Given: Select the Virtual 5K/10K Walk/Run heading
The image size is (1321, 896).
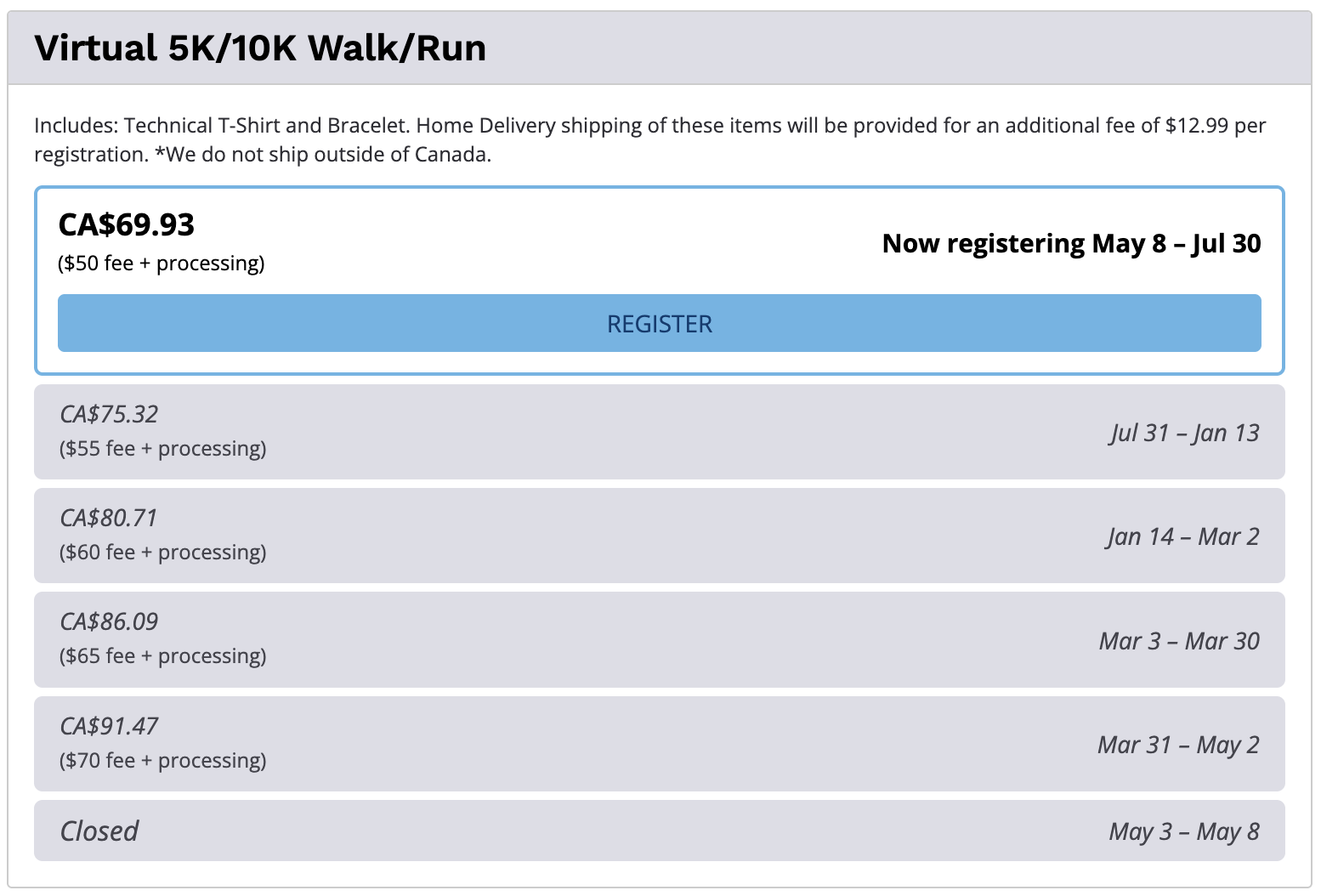Looking at the screenshot, I should pos(260,48).
